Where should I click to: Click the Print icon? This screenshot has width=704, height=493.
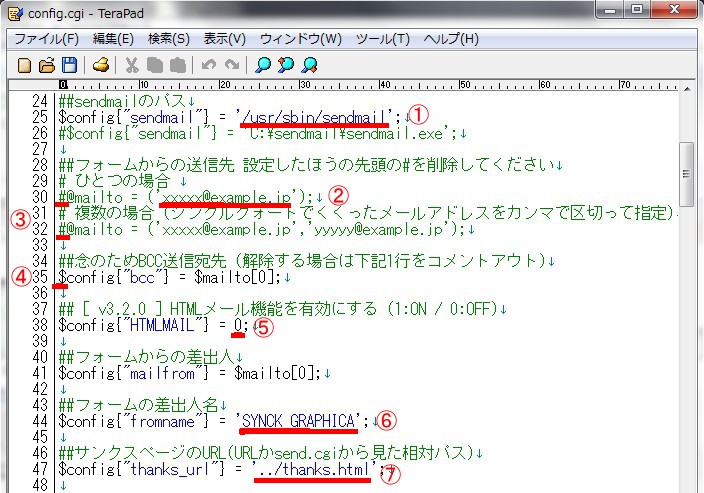tap(101, 66)
